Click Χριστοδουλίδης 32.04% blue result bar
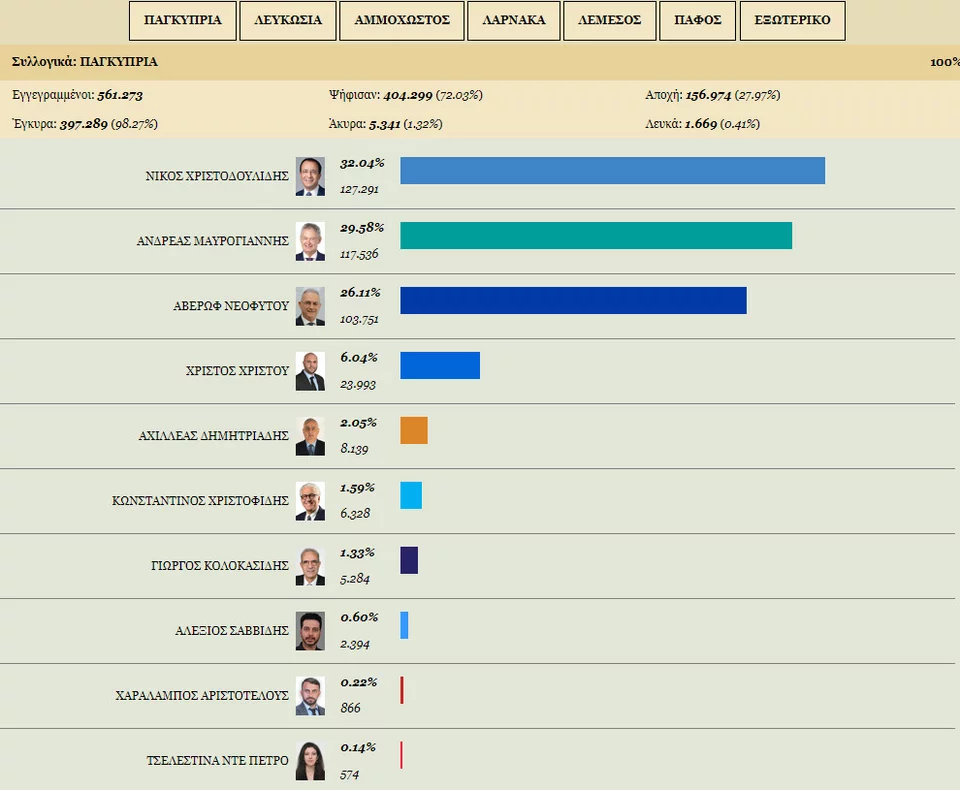The image size is (960, 790). 612,171
